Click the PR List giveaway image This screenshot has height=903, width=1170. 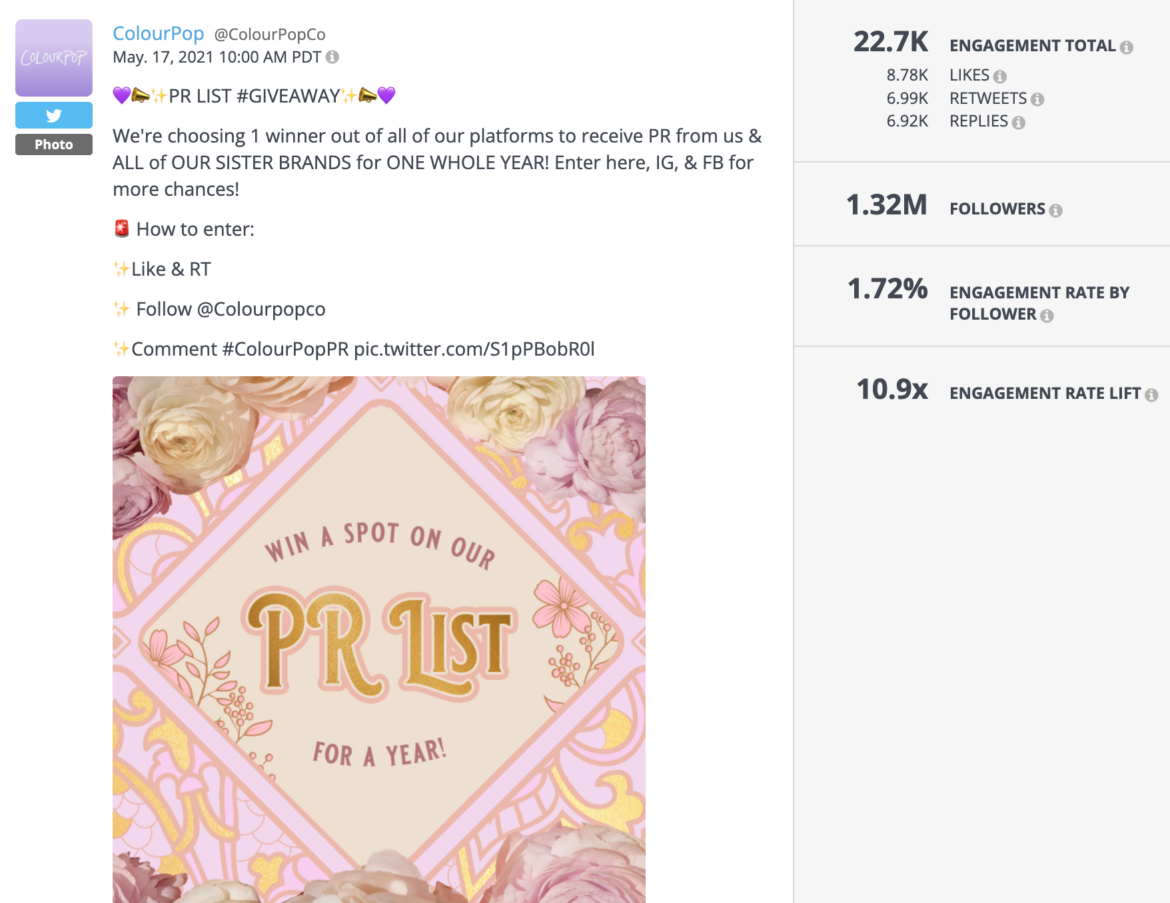click(379, 640)
